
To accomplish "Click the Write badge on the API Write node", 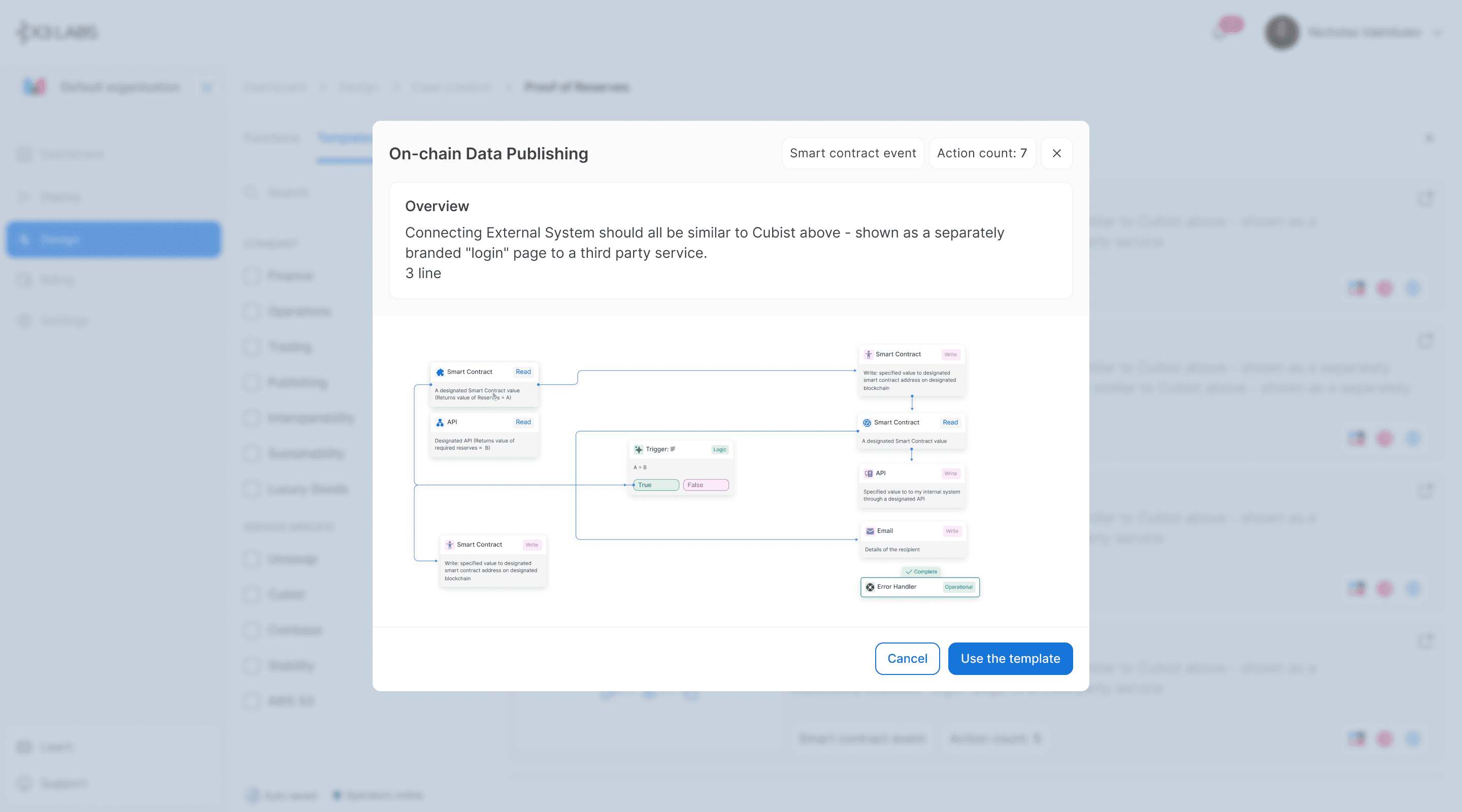I will point(951,473).
